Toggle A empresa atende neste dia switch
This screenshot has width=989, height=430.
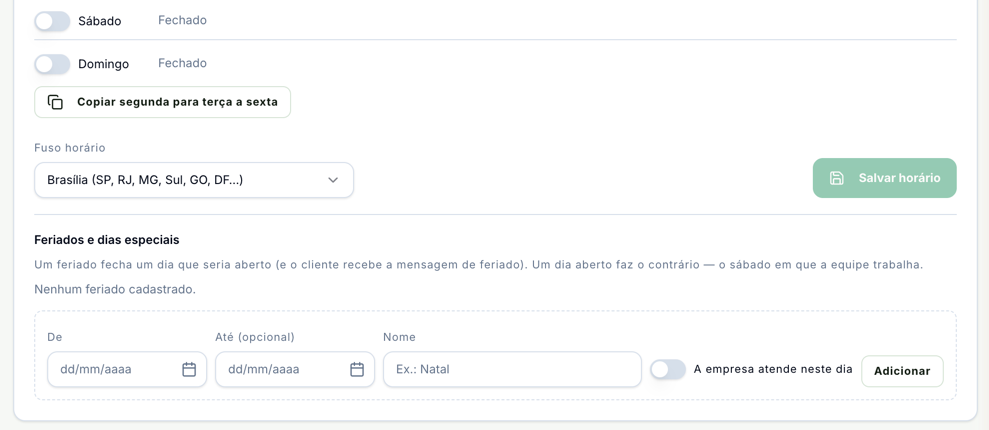pos(668,369)
